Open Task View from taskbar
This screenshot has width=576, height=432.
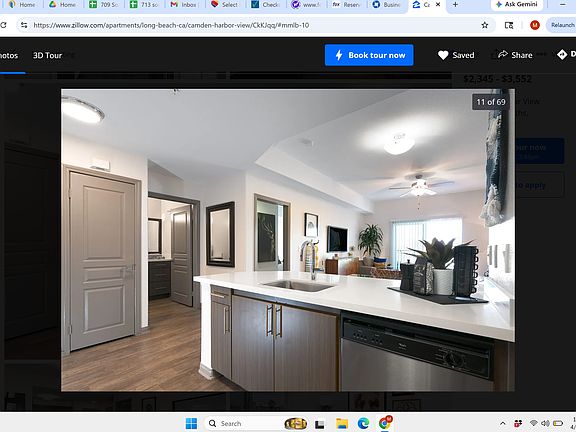click(x=320, y=424)
